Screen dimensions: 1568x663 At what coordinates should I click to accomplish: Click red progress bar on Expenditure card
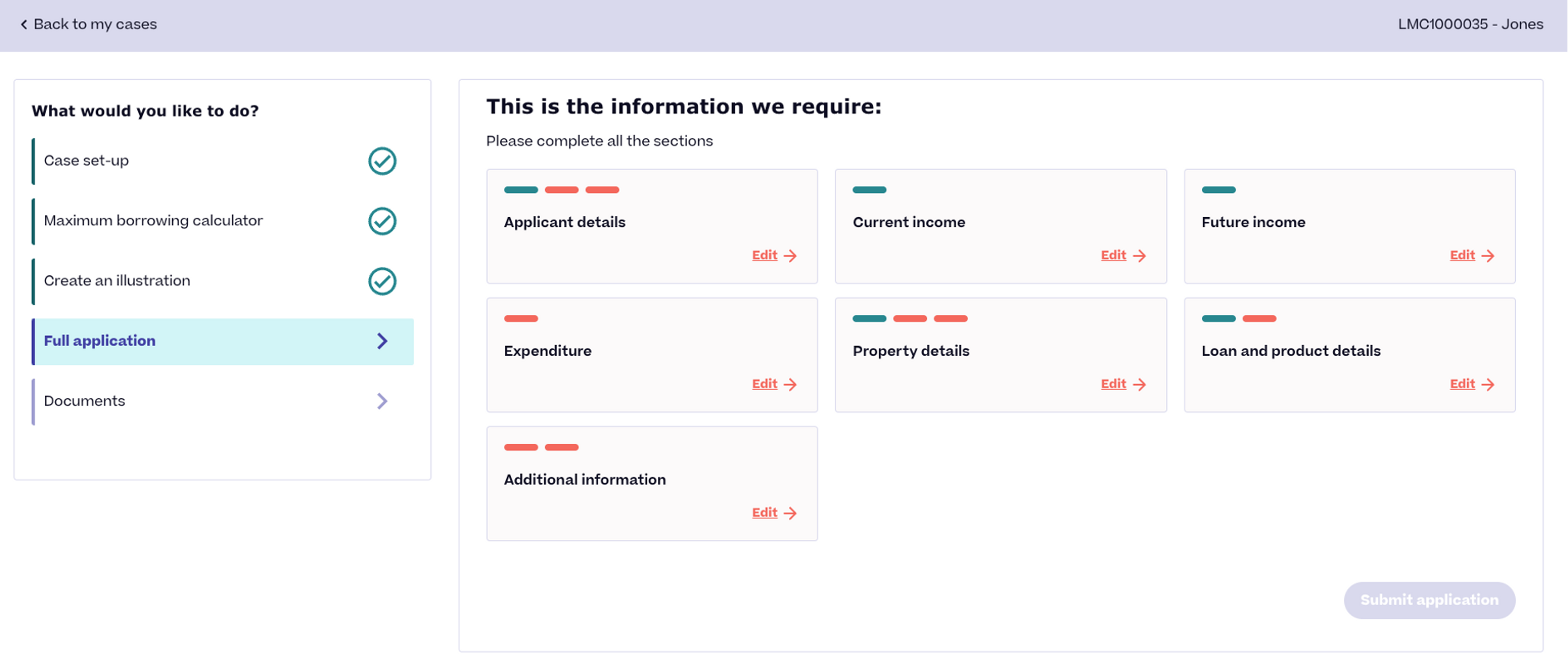pyautogui.click(x=521, y=318)
